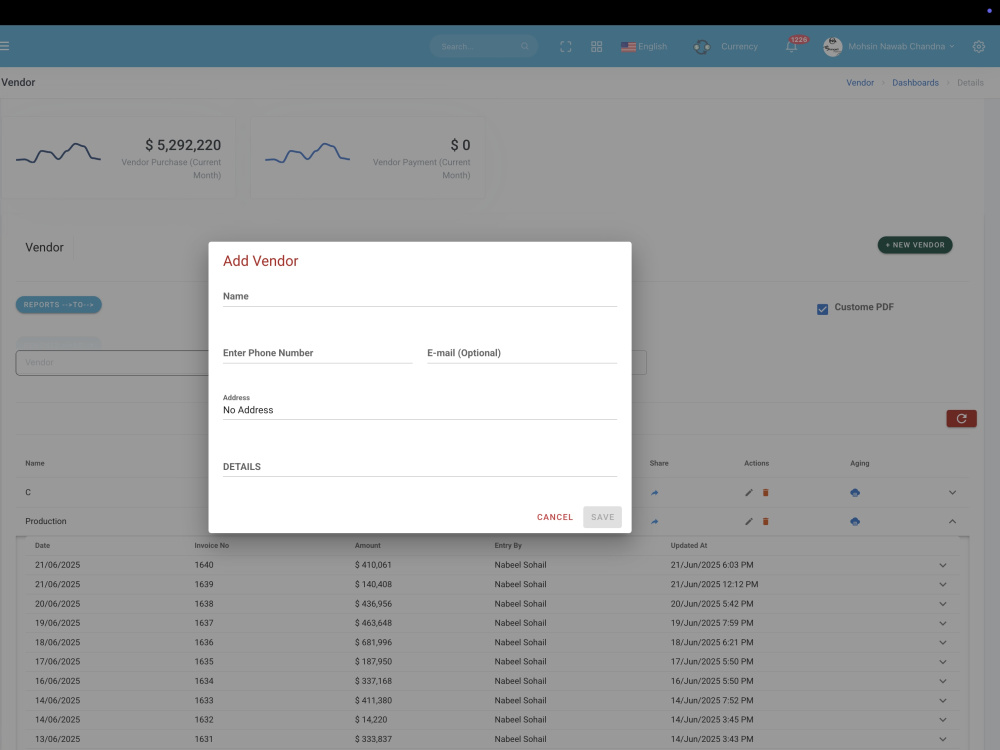1000x750 pixels.
Task: Focus the Enter Phone Number field
Action: coord(318,353)
